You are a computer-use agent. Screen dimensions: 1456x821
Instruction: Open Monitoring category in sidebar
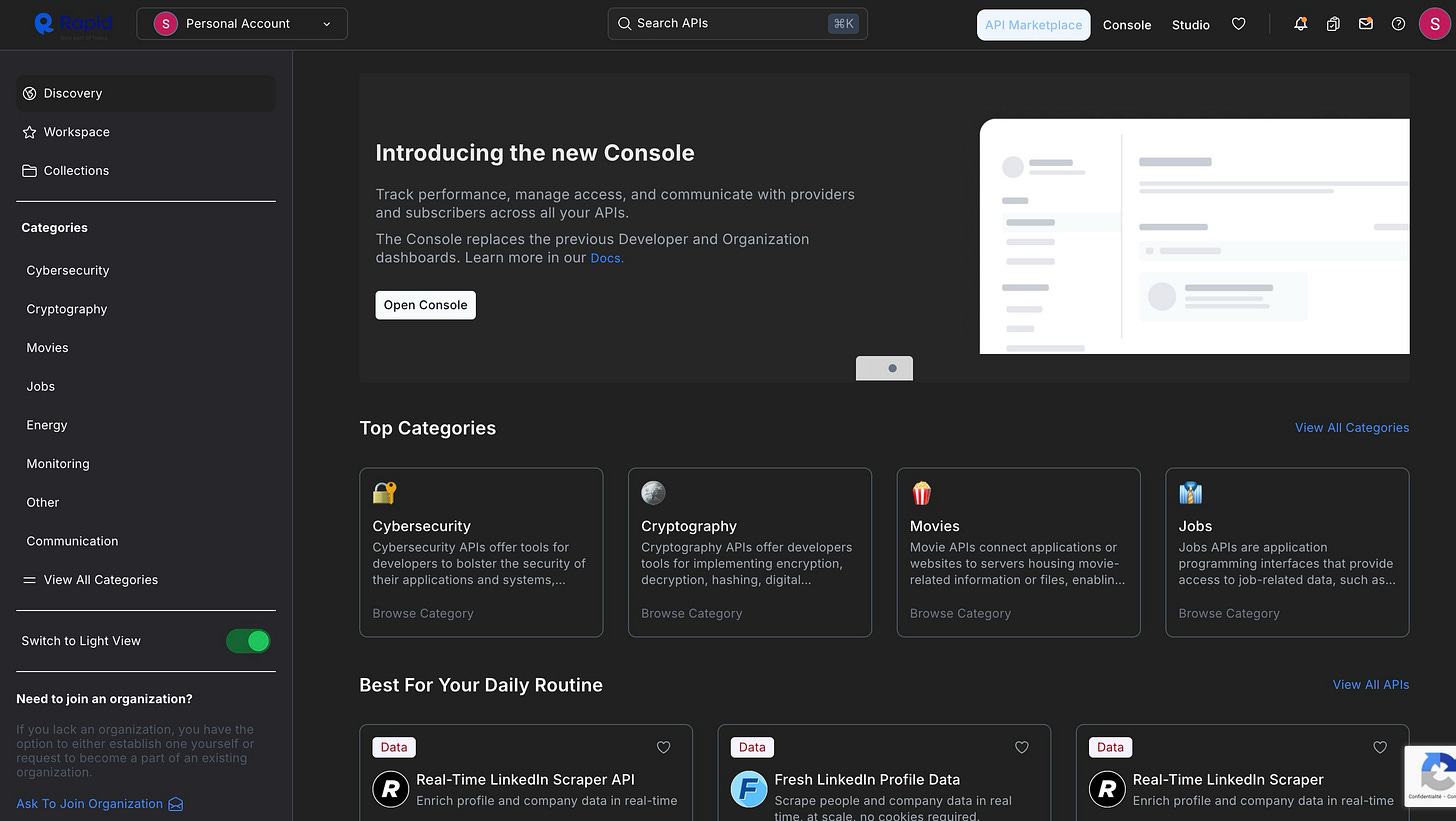coord(58,464)
